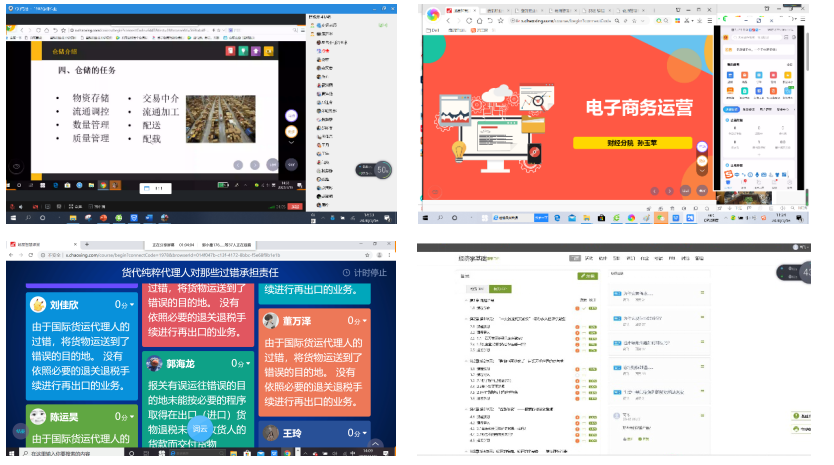Click the blue 词云 word cloud button

click(x=200, y=428)
